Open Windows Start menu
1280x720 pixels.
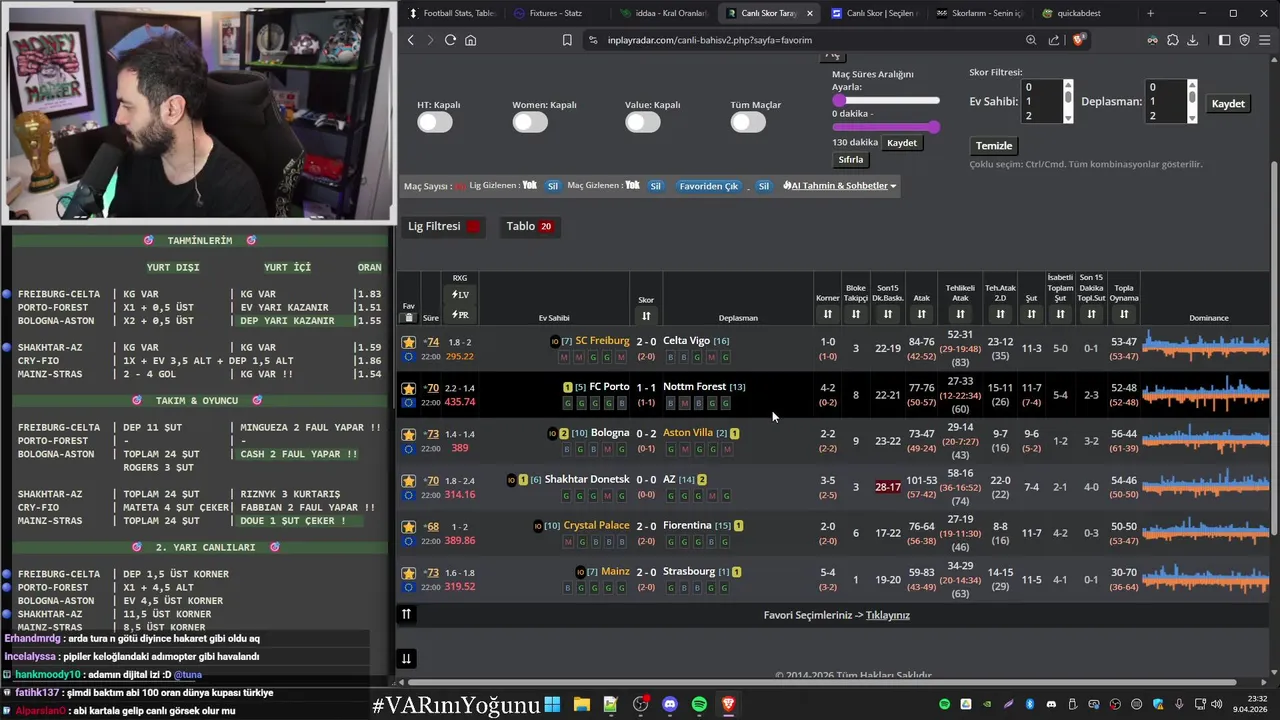(552, 704)
